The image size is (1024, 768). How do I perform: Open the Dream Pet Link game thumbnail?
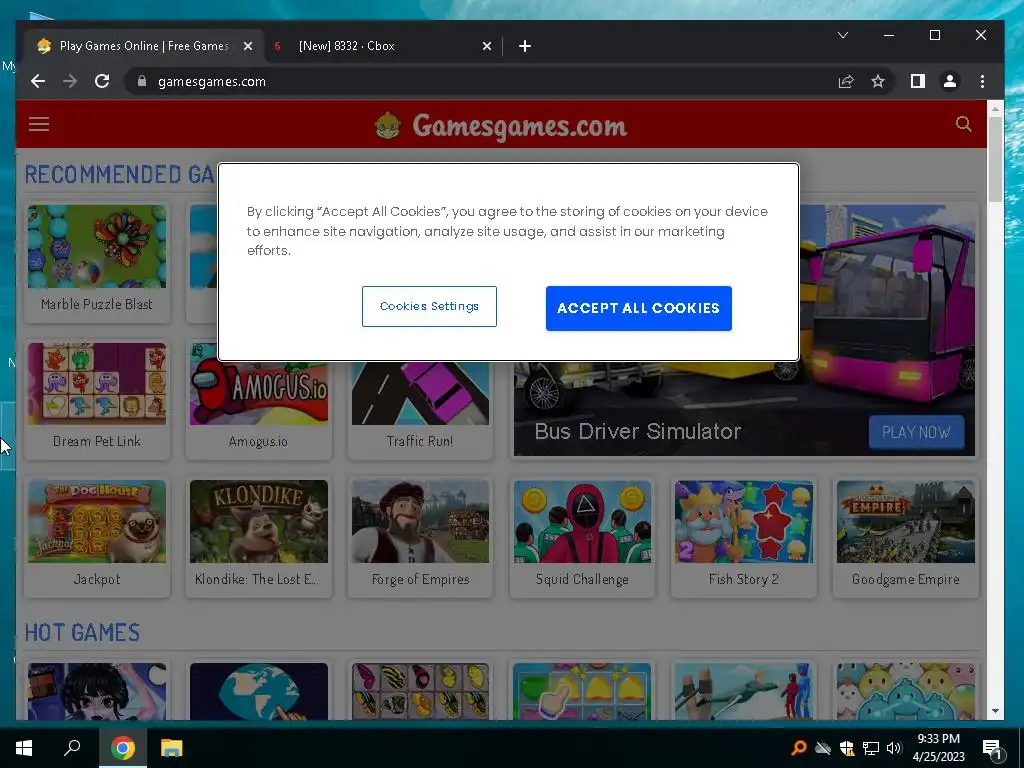97,385
